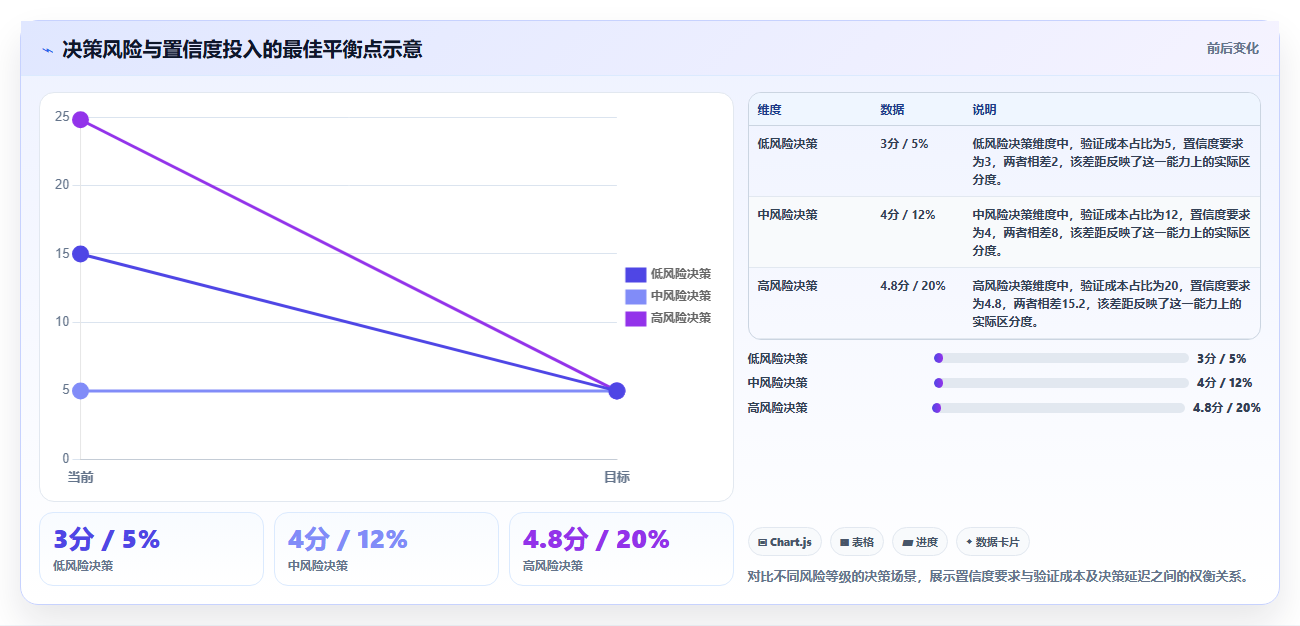
Task: Click the description mentioning 两者相差2
Action: coord(1111,162)
